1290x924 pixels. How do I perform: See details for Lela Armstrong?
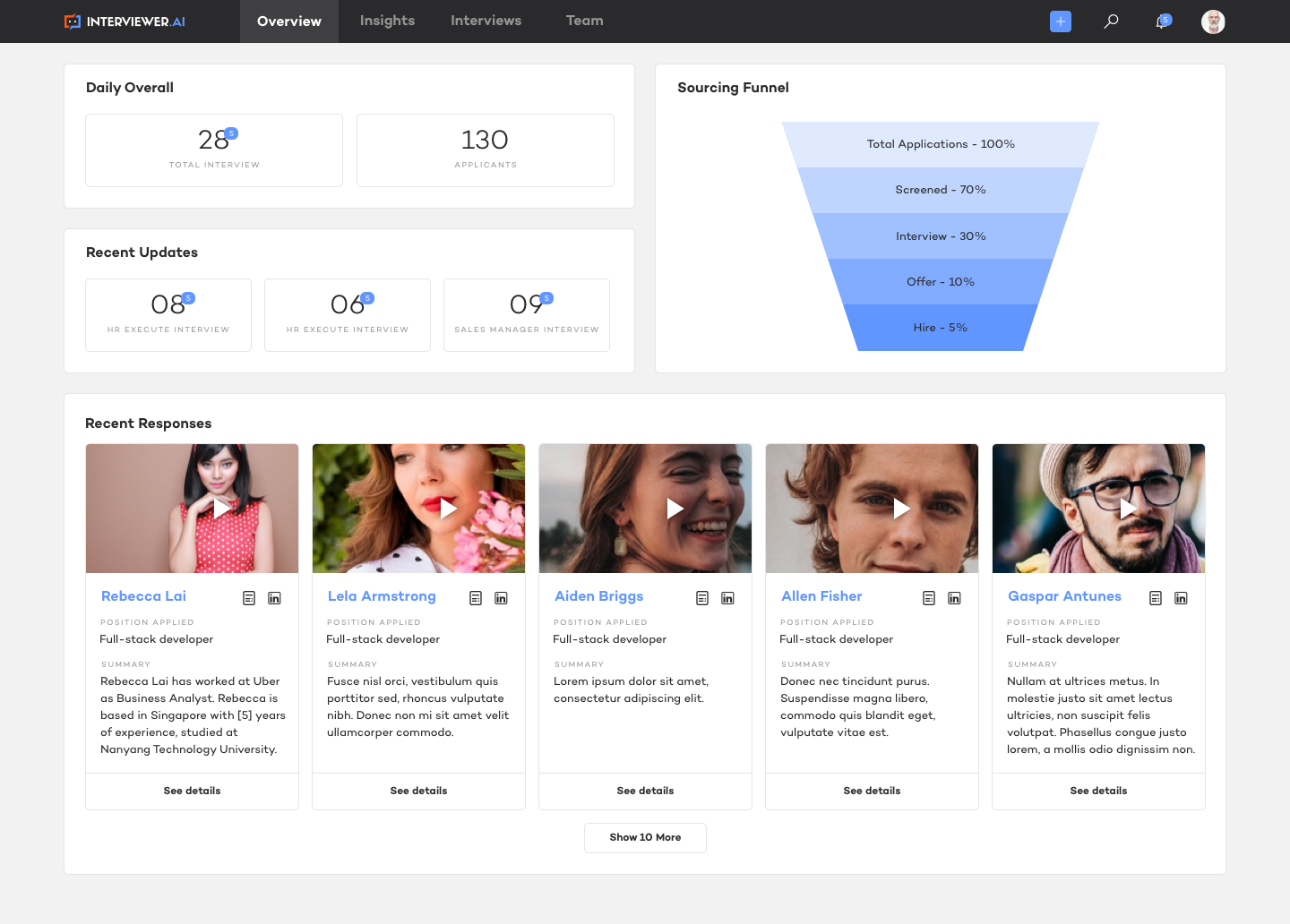click(x=418, y=791)
